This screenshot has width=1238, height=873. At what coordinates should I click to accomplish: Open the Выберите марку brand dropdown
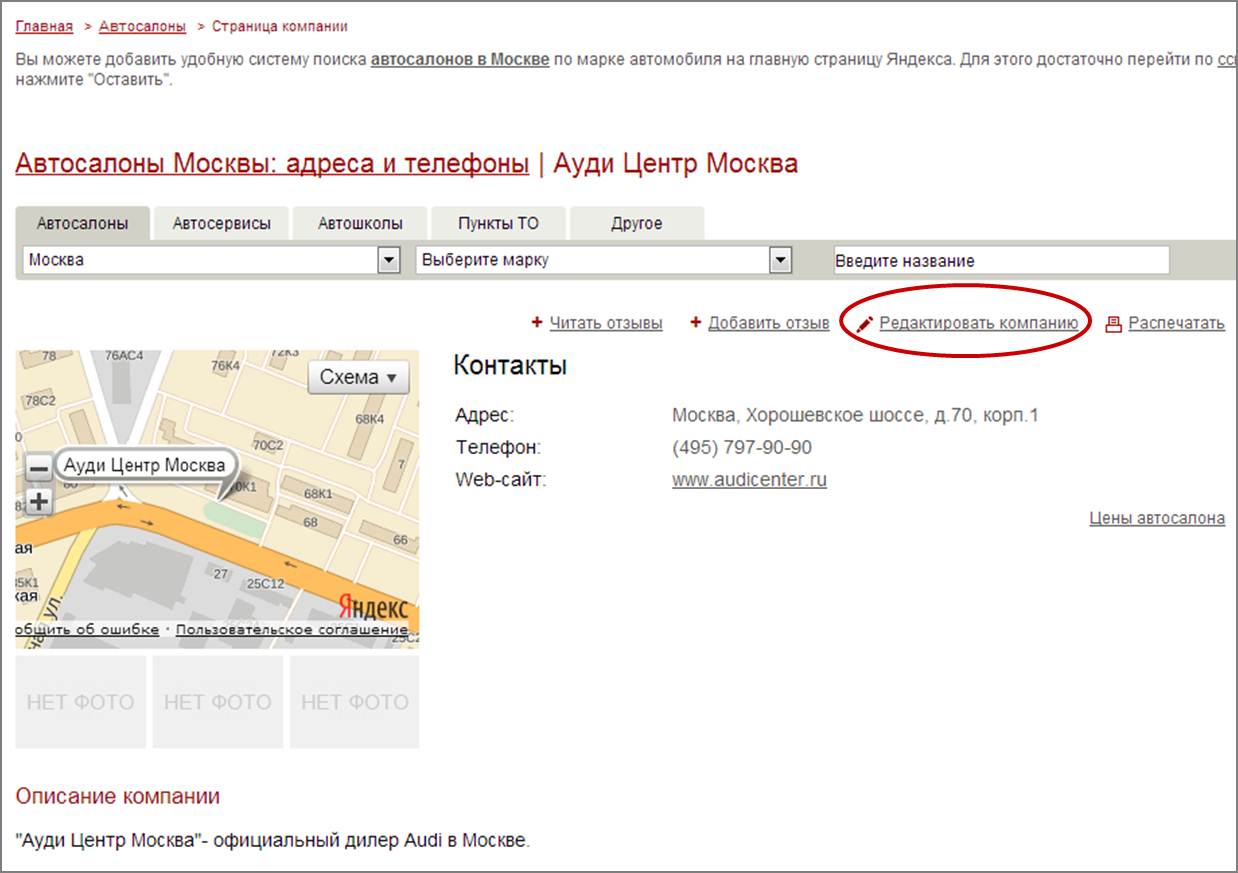click(780, 261)
